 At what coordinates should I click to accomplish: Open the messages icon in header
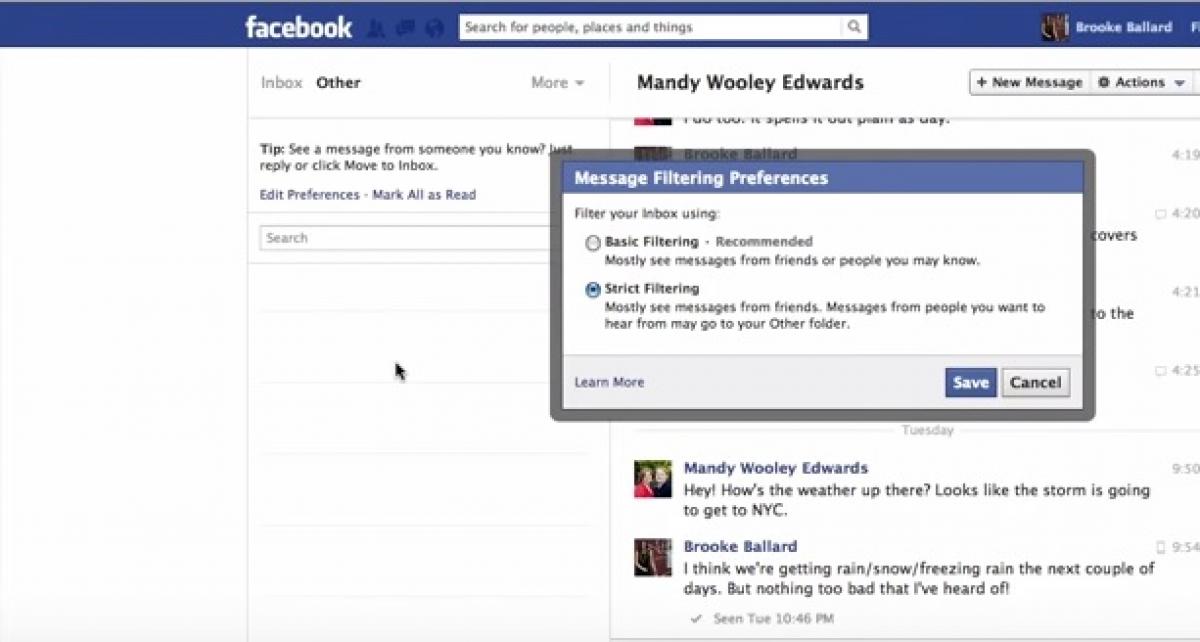(403, 28)
